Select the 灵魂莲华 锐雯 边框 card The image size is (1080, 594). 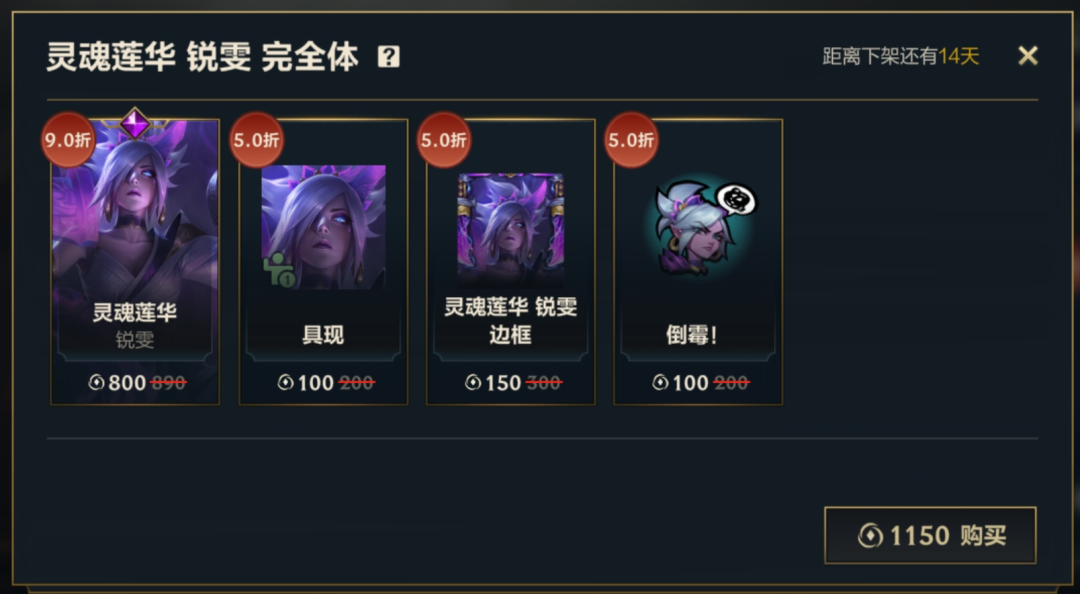tap(510, 262)
